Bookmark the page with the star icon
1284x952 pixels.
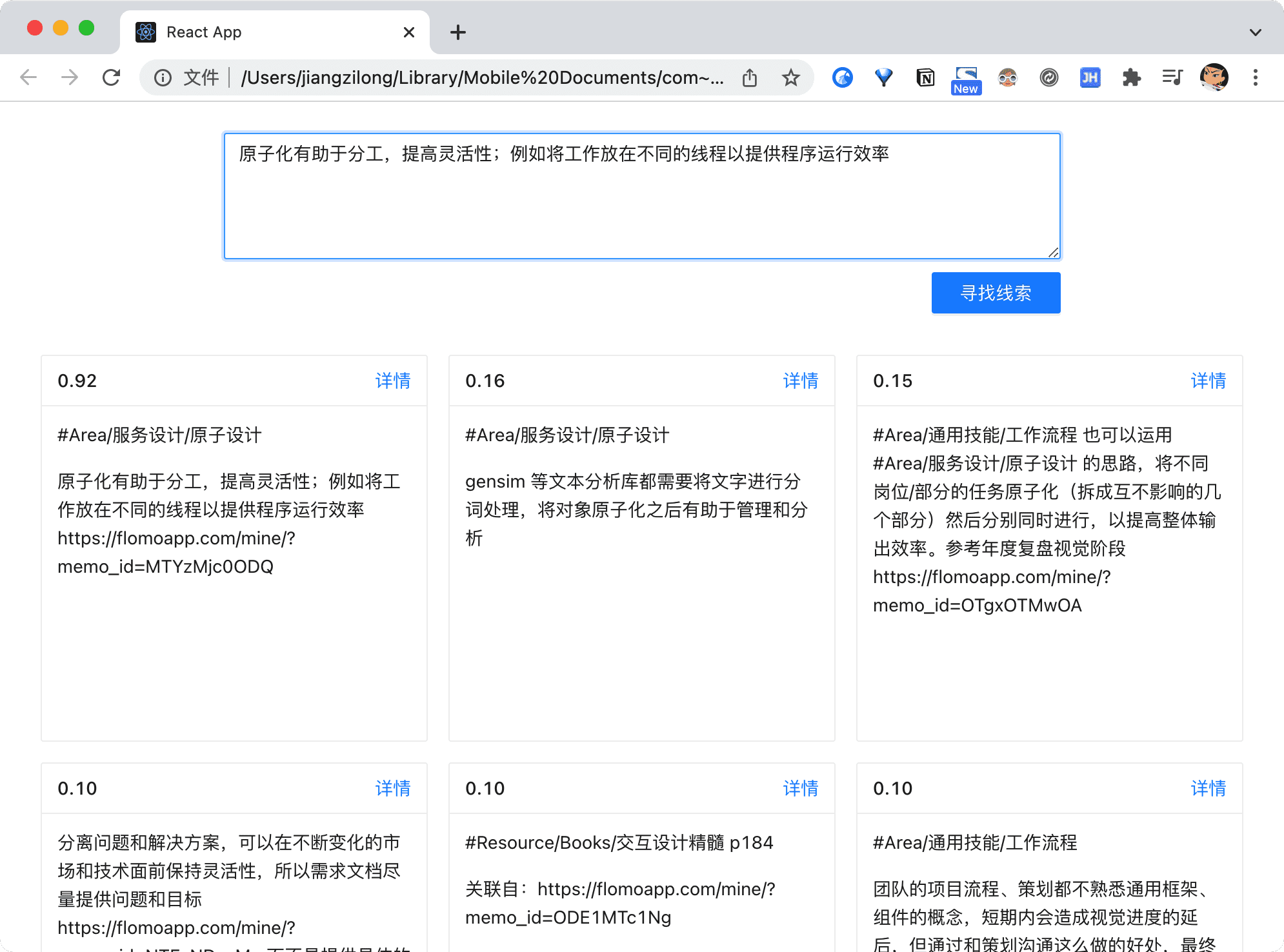790,77
